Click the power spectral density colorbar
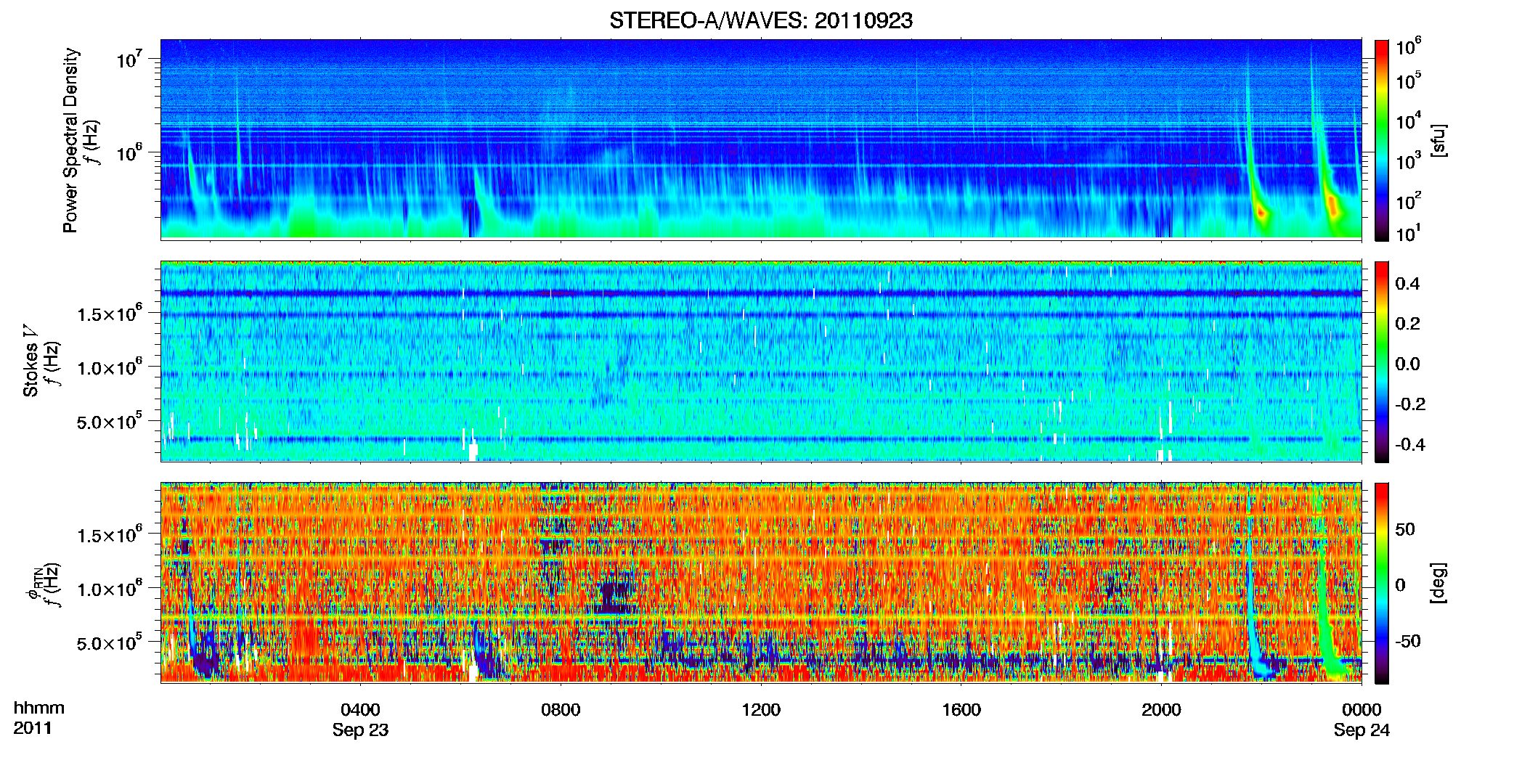Screen dimensions: 1522x784 click(x=1382, y=140)
